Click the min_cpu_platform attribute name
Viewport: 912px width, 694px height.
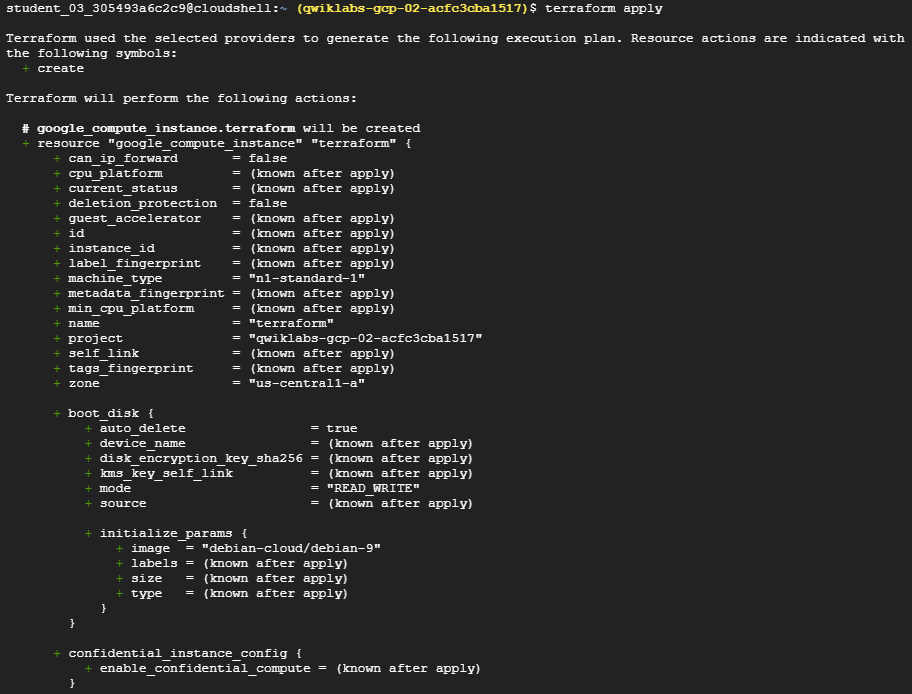pyautogui.click(x=131, y=308)
